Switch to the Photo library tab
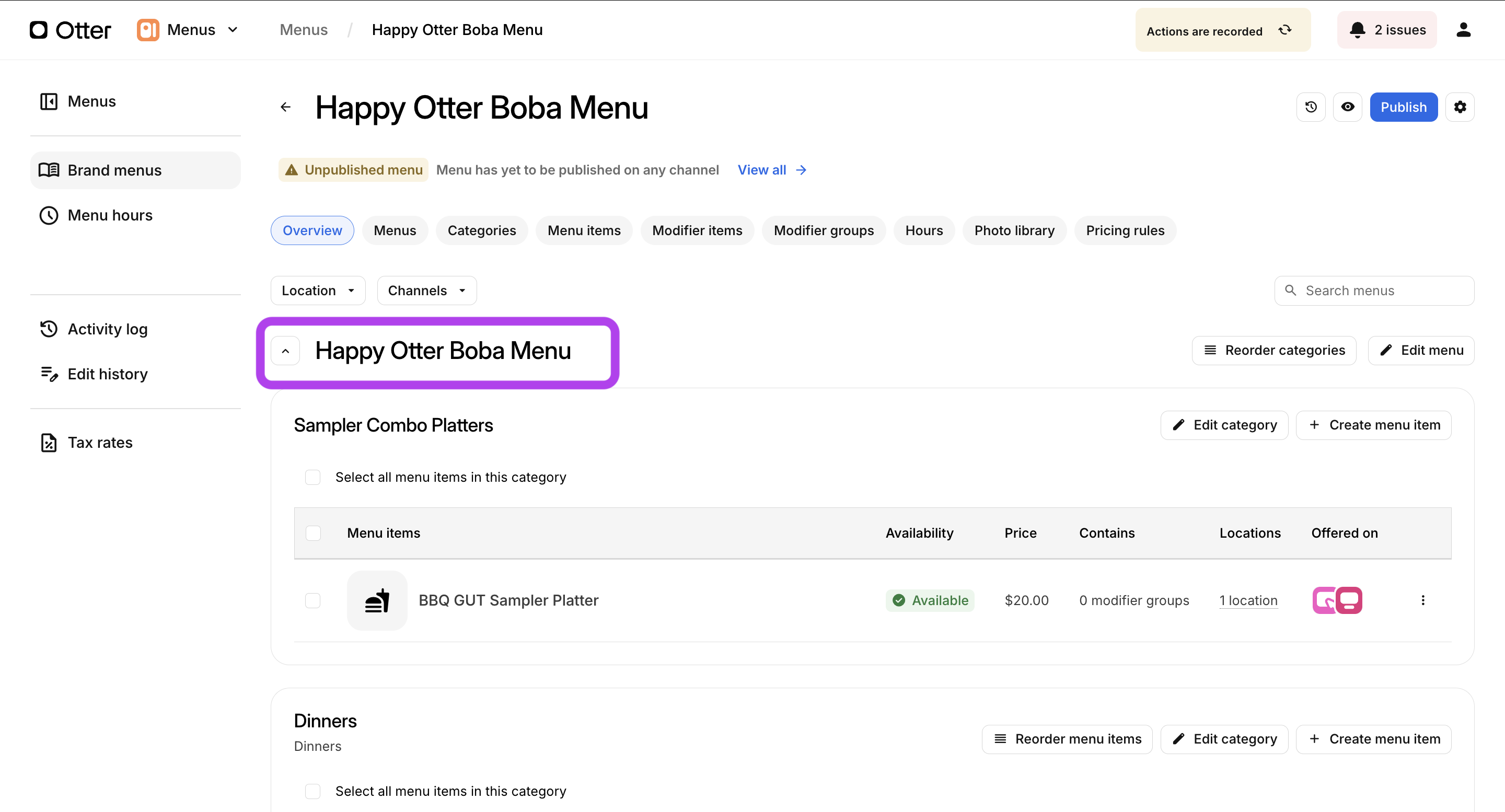 point(1014,230)
